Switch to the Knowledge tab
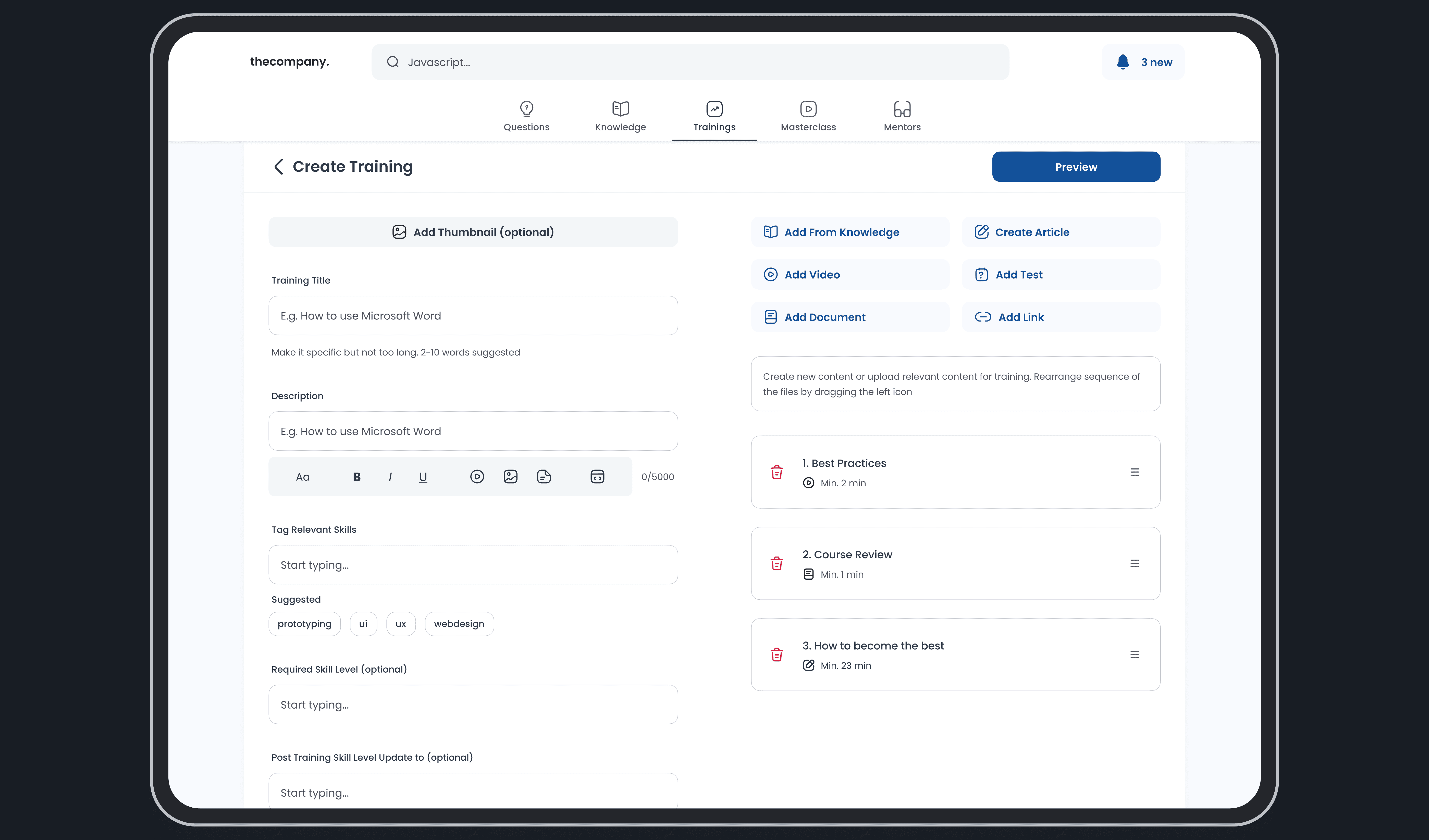This screenshot has width=1429, height=840. [x=620, y=117]
